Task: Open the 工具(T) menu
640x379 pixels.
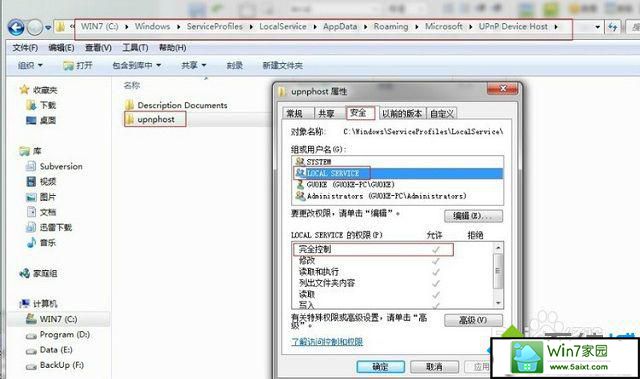Action: (135, 48)
